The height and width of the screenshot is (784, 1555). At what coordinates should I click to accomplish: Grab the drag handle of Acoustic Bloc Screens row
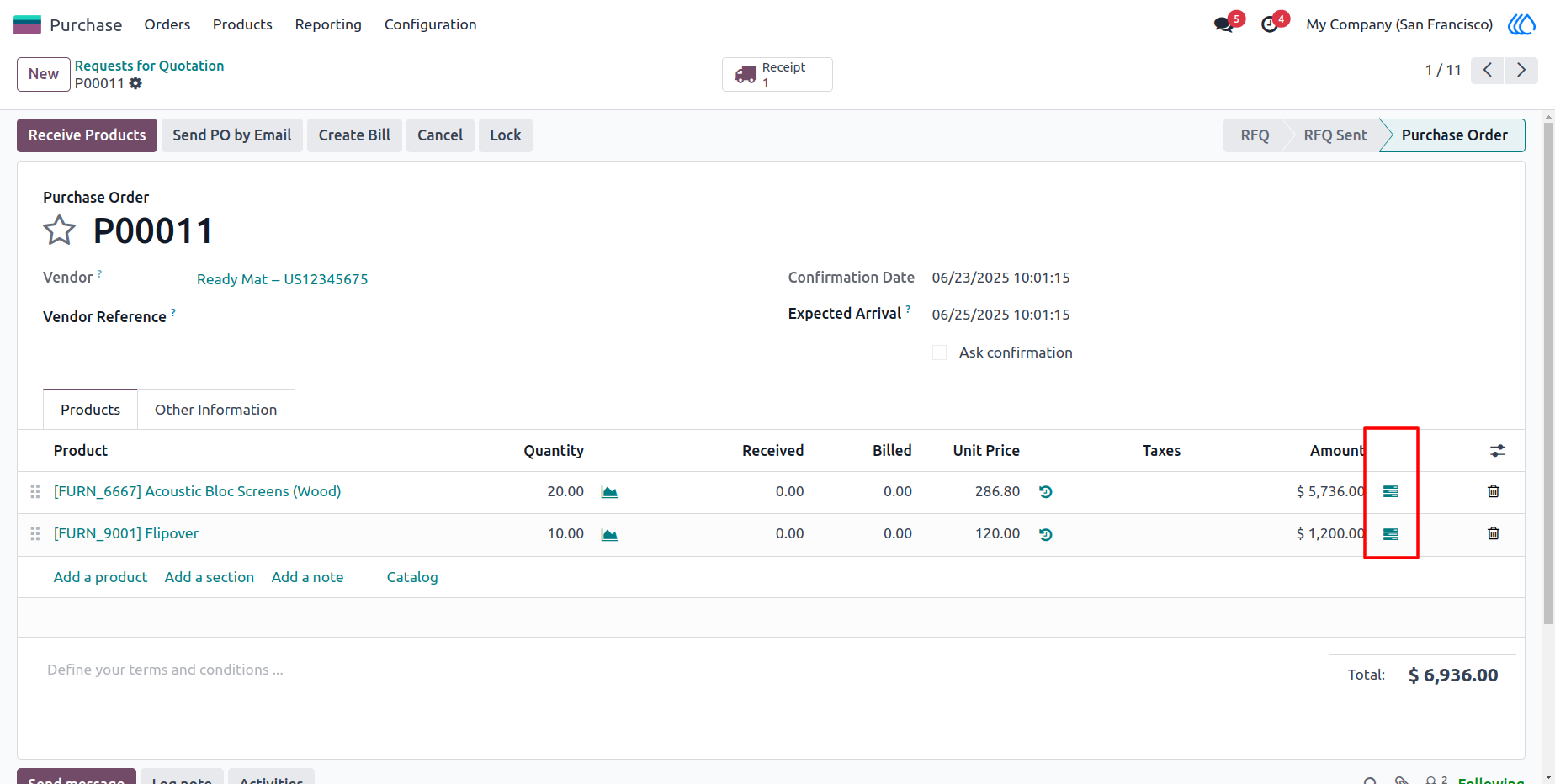(35, 491)
